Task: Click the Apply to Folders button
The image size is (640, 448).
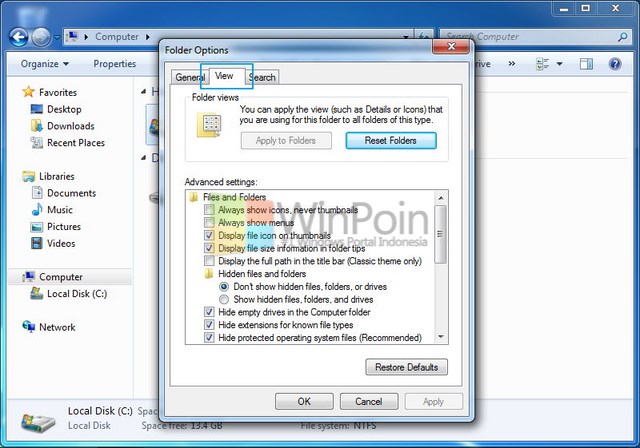Action: (286, 141)
